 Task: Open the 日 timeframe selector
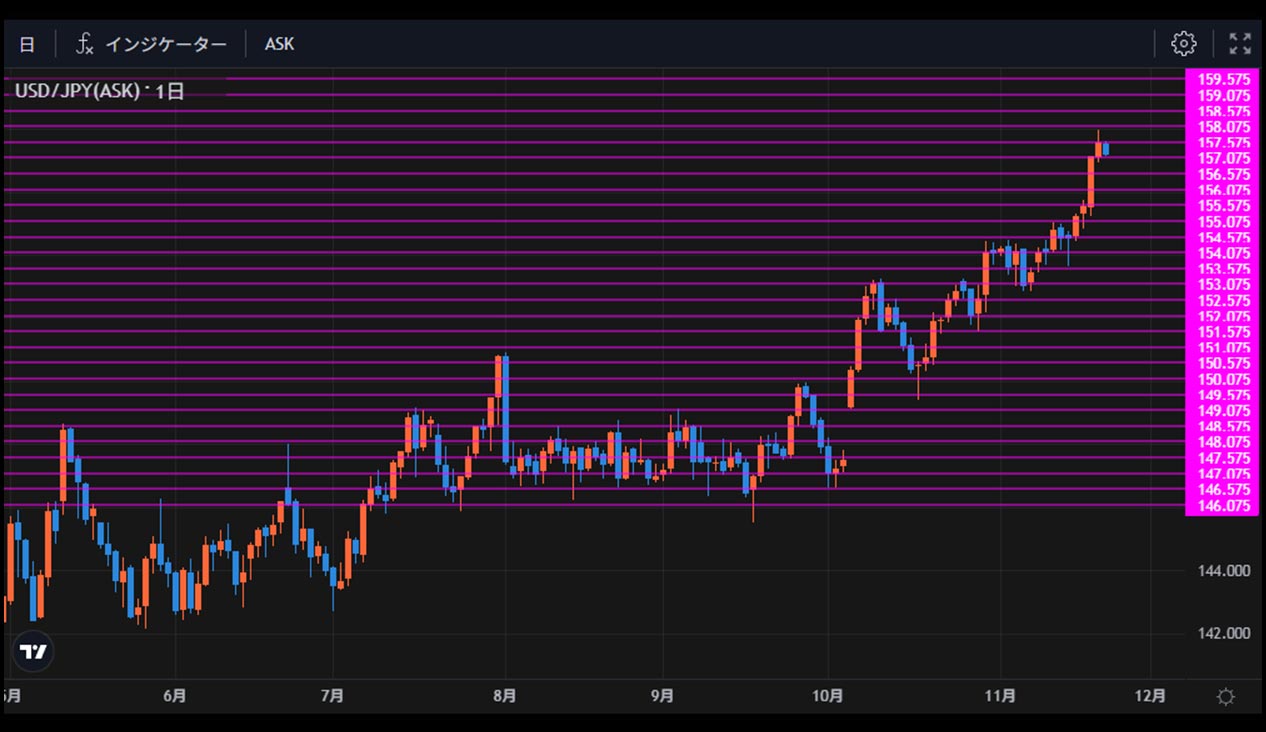pyautogui.click(x=27, y=44)
